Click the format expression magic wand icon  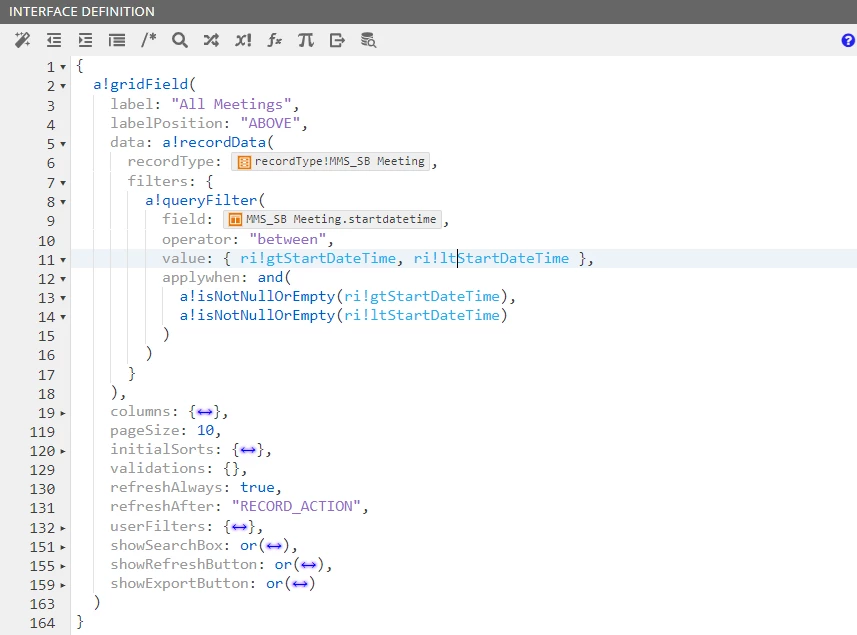(x=22, y=40)
